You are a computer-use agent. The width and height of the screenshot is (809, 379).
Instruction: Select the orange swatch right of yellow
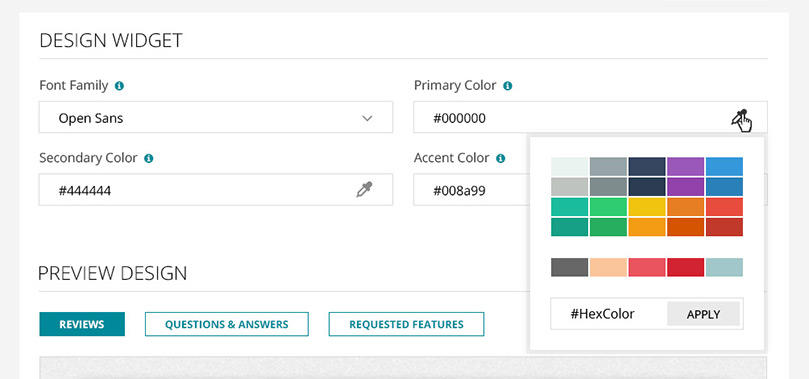pos(686,207)
